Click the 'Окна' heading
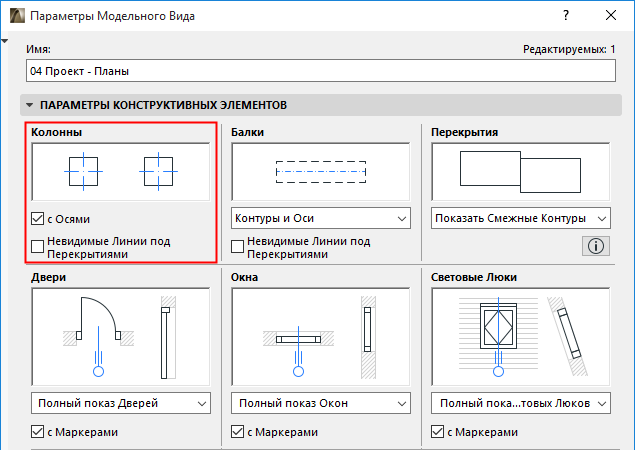Viewport: 635px width, 450px height. (245, 277)
